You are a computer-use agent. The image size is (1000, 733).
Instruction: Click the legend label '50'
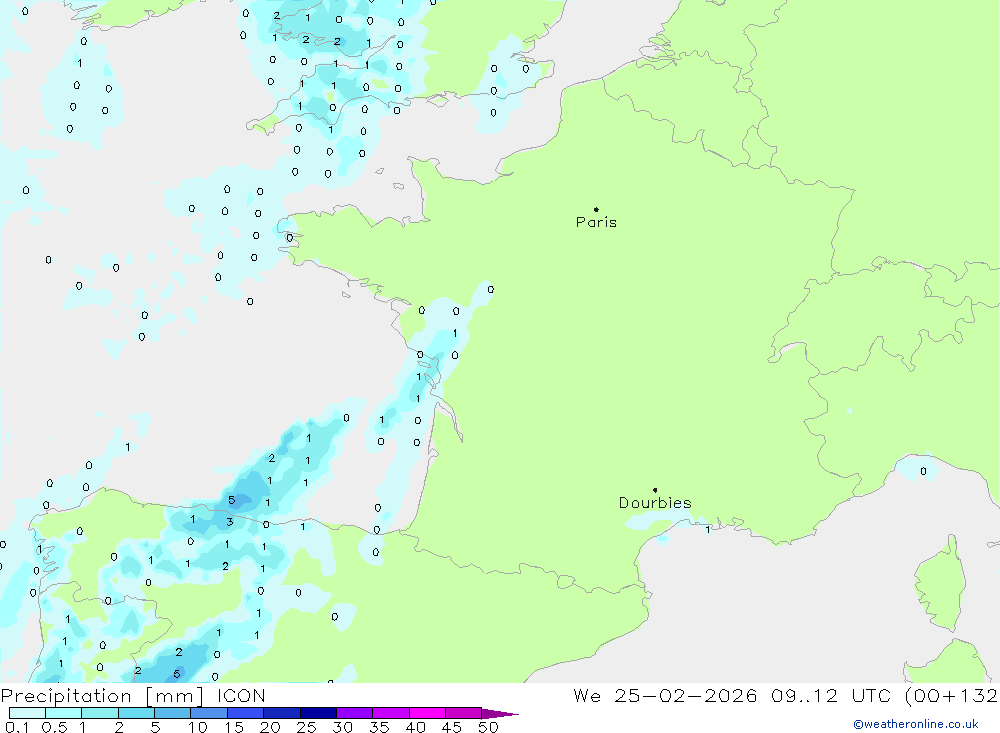[x=488, y=727]
